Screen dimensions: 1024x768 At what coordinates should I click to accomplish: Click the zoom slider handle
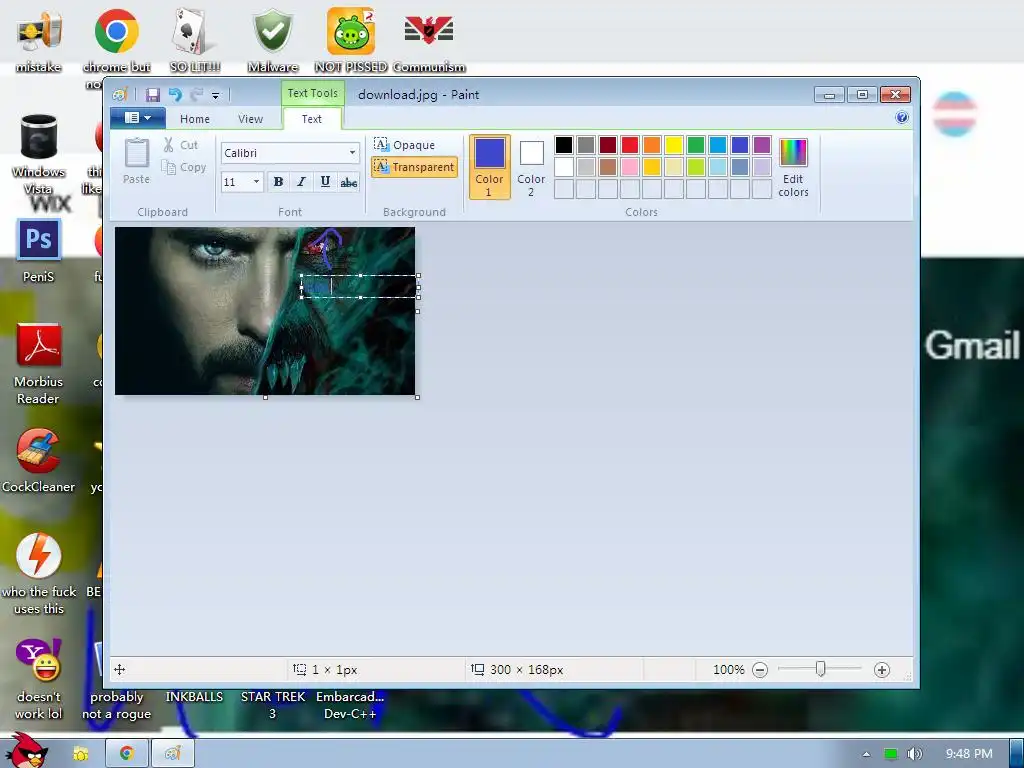coord(820,669)
